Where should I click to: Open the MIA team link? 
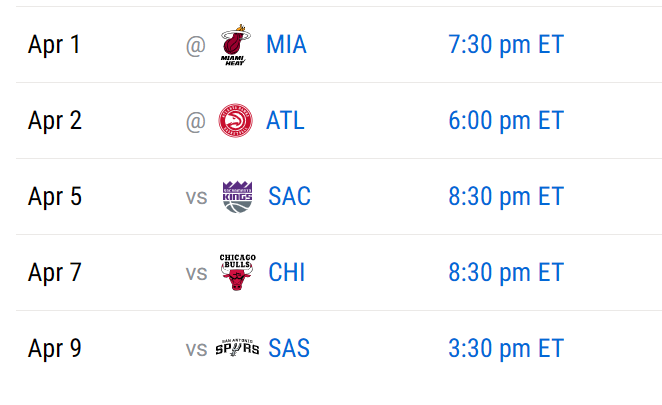286,44
